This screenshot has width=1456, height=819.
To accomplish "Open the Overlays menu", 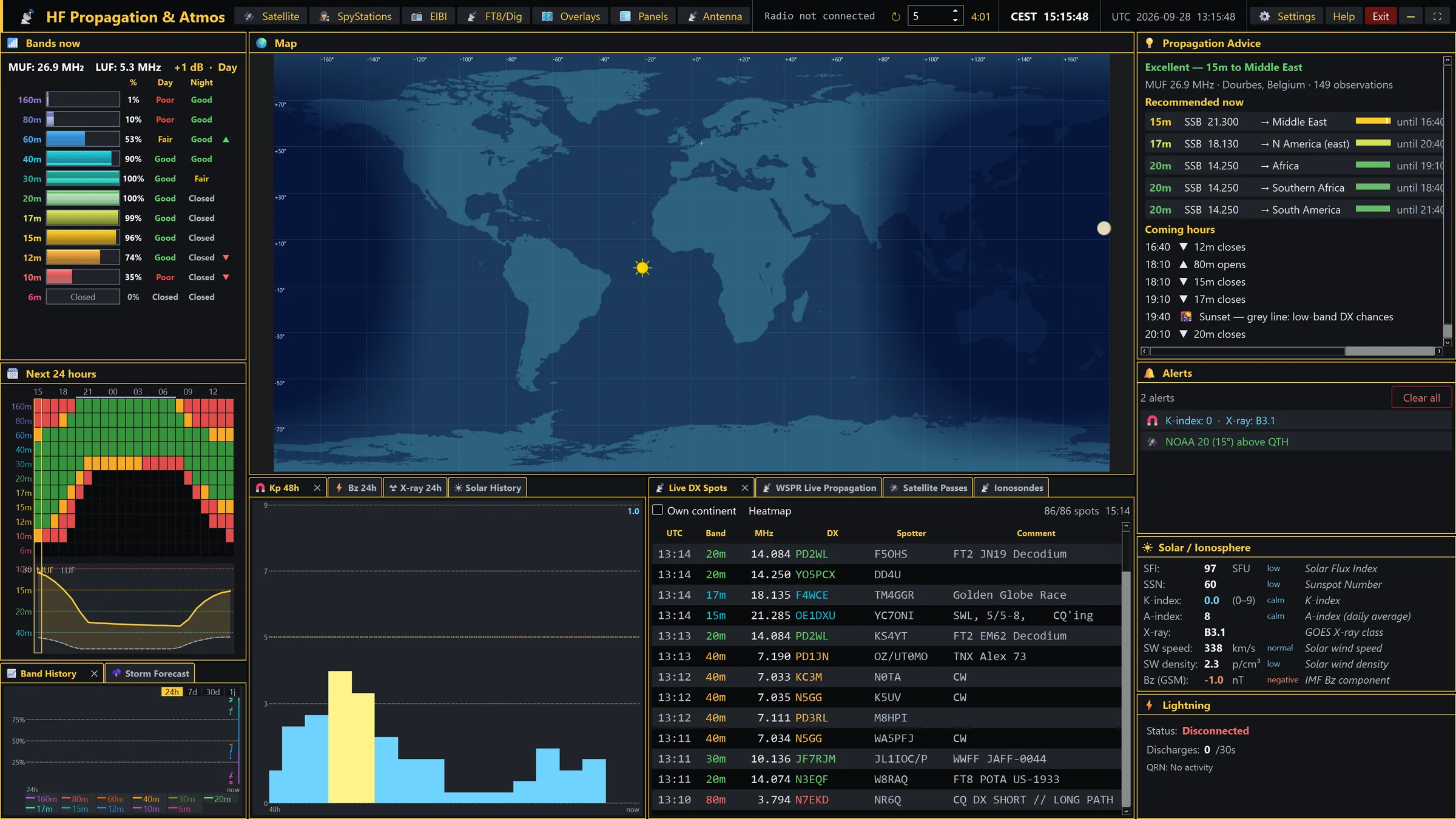I will pos(571,16).
